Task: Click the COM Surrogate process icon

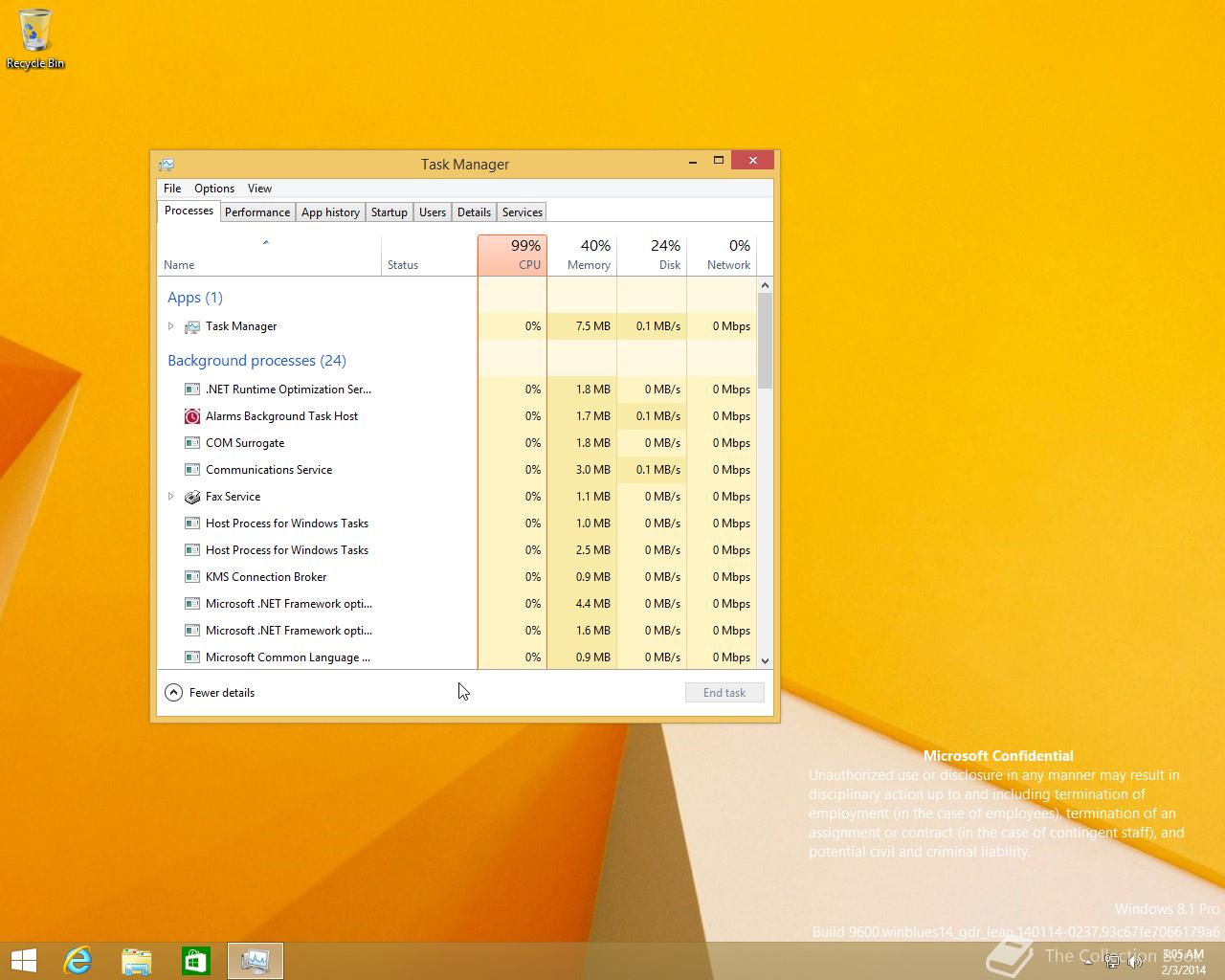Action: click(x=192, y=443)
